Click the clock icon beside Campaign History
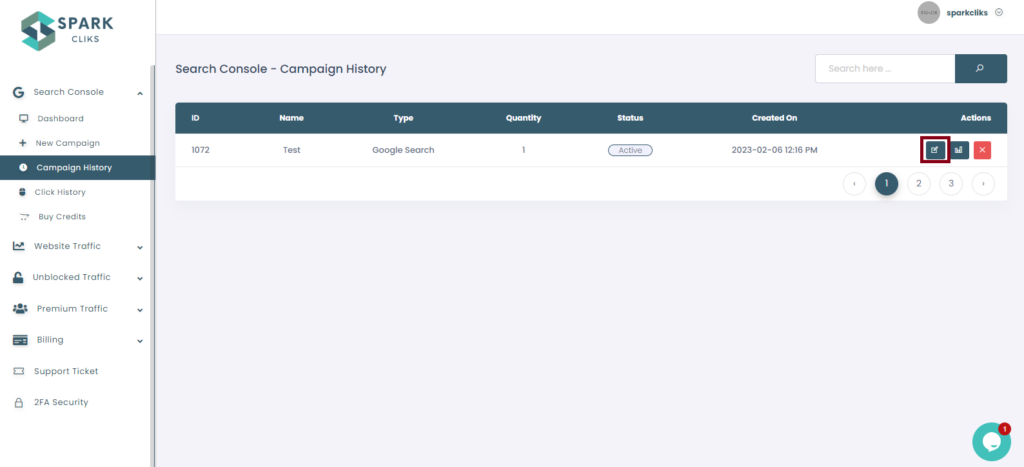 point(24,168)
